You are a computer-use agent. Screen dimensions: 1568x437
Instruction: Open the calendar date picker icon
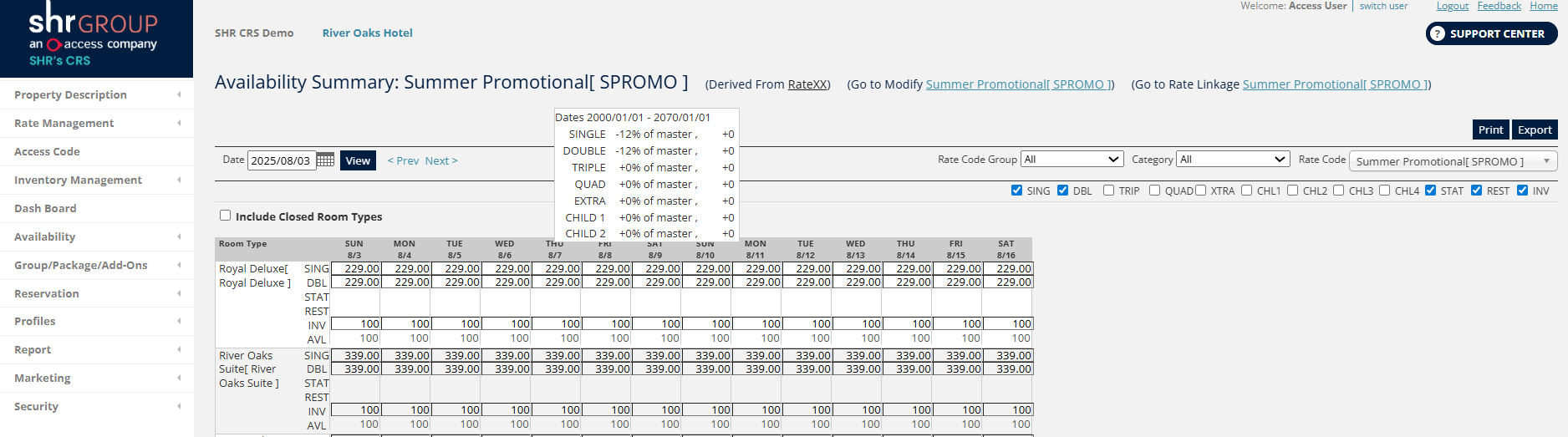pyautogui.click(x=326, y=160)
